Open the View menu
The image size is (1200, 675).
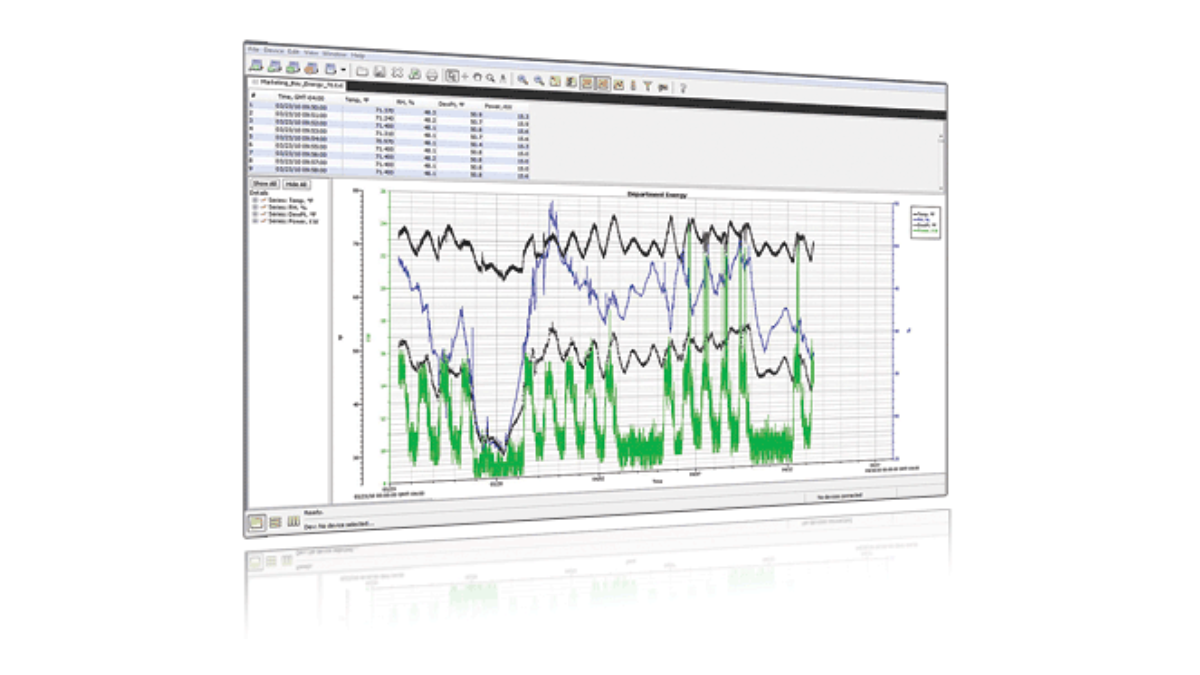(311, 52)
